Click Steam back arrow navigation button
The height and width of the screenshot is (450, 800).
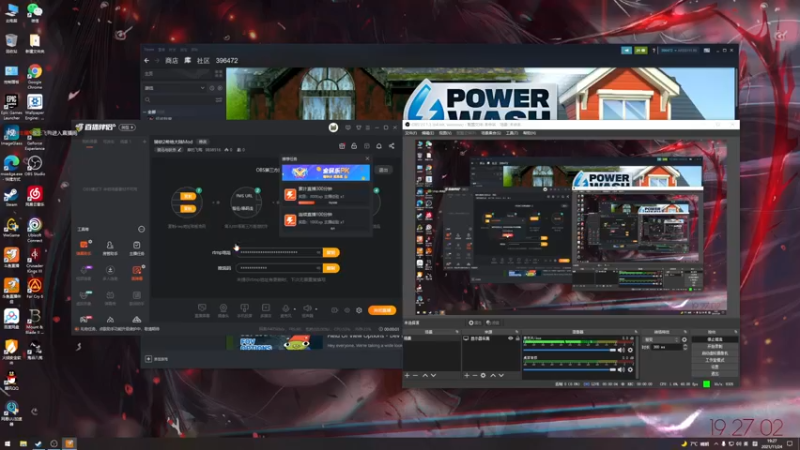pos(147,61)
